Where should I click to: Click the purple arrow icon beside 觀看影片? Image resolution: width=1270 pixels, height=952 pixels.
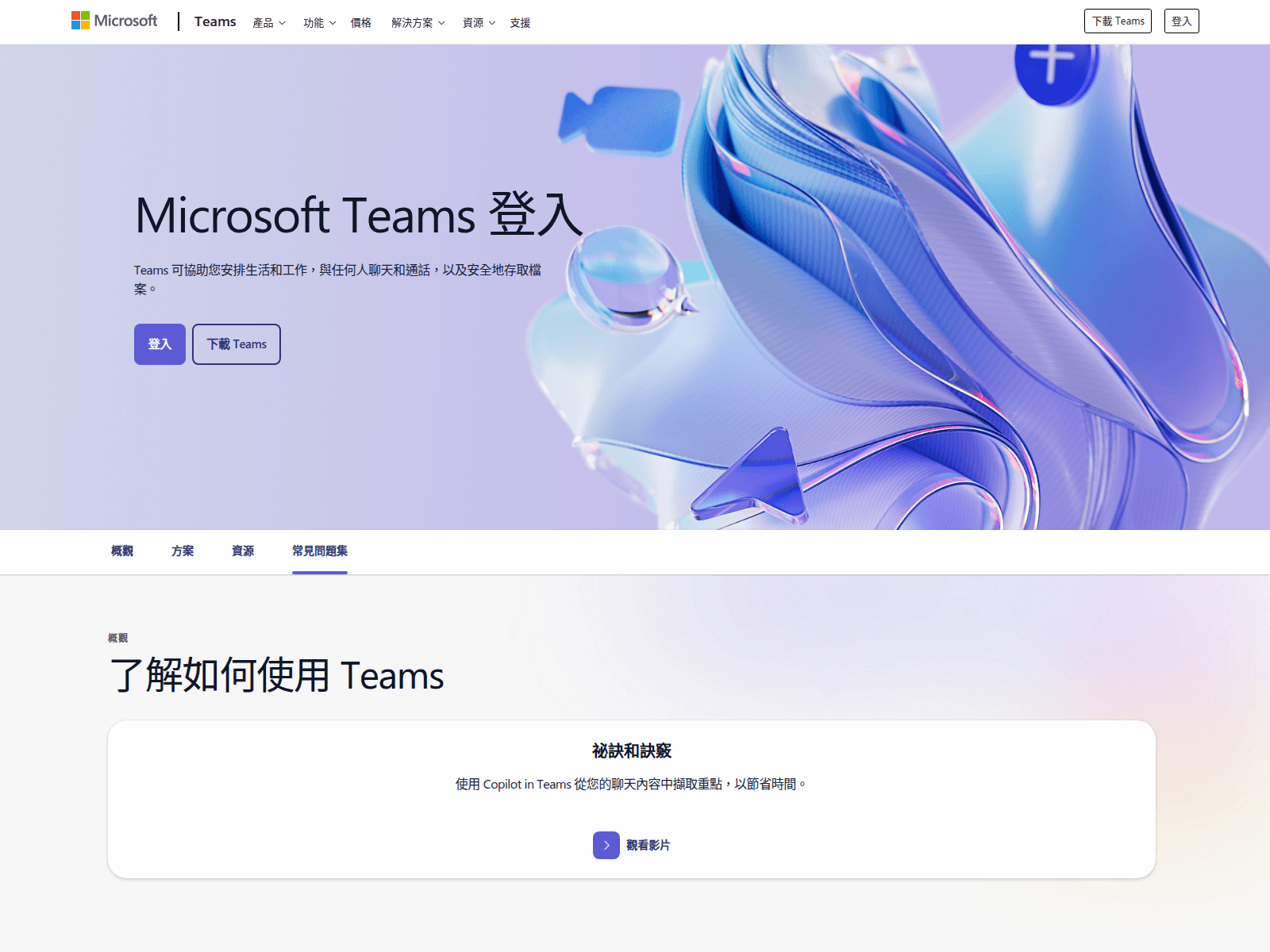coord(606,846)
